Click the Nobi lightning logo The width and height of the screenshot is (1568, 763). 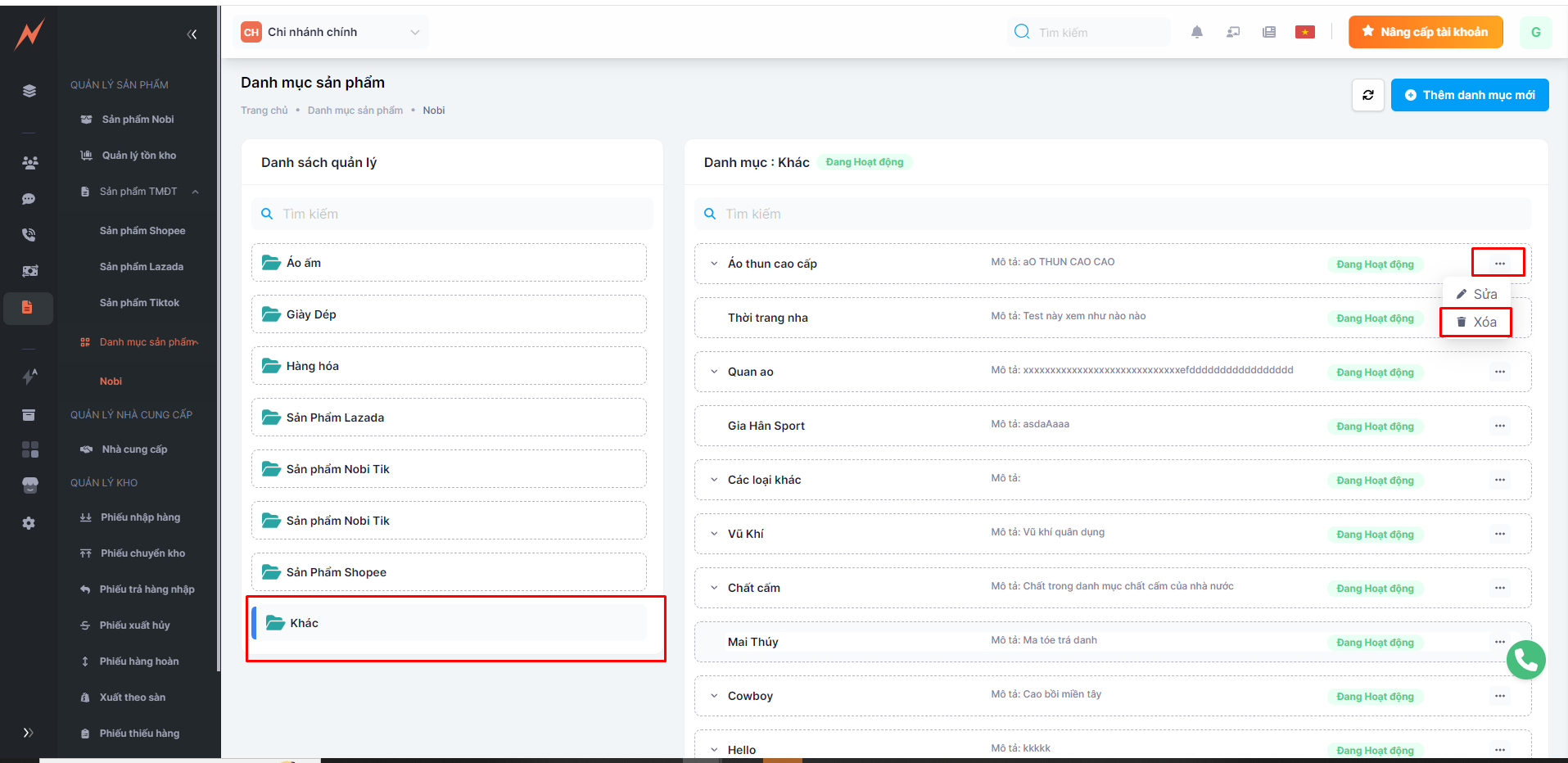click(29, 34)
